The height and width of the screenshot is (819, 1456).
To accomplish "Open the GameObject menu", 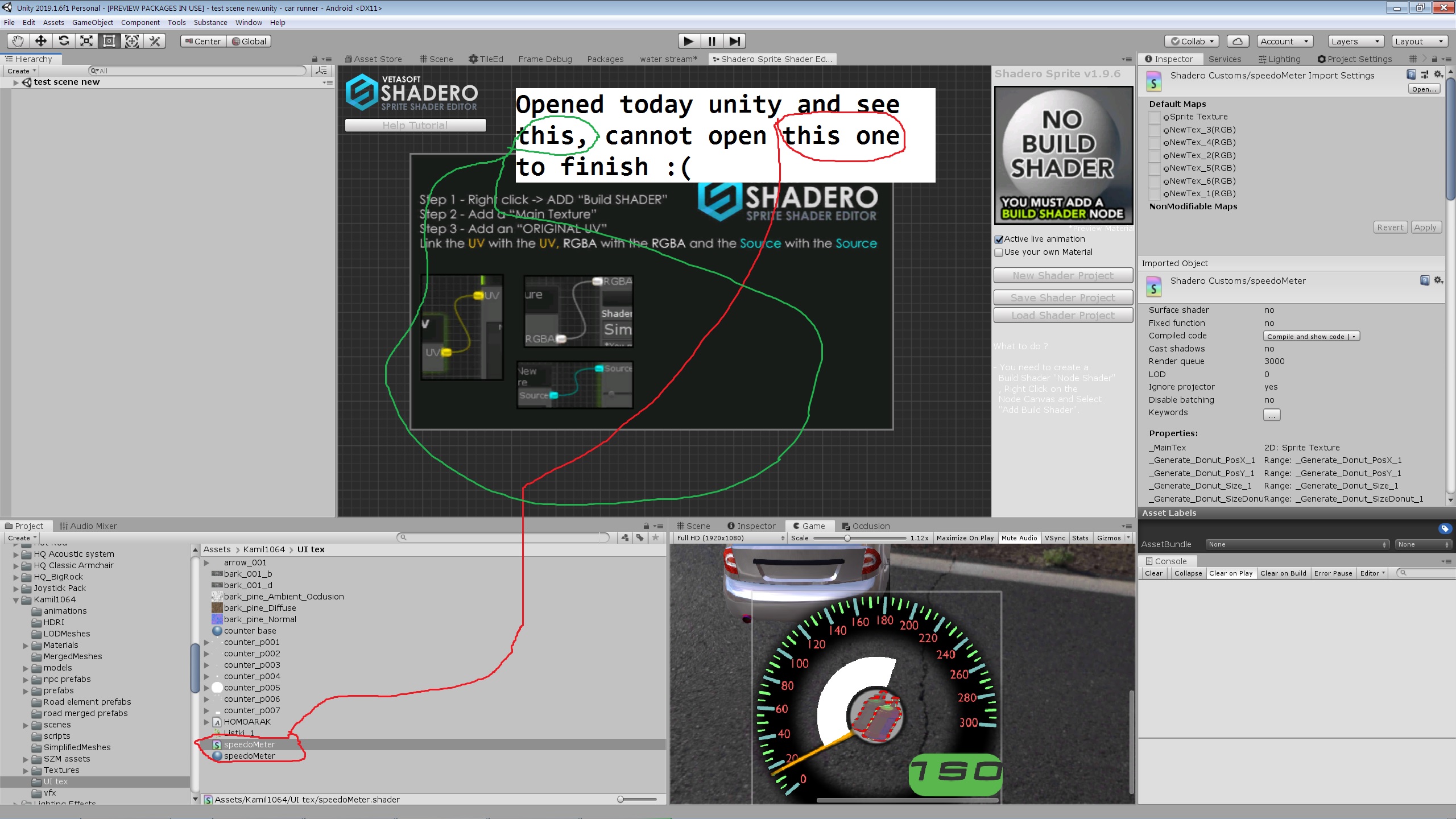I will (x=93, y=22).
